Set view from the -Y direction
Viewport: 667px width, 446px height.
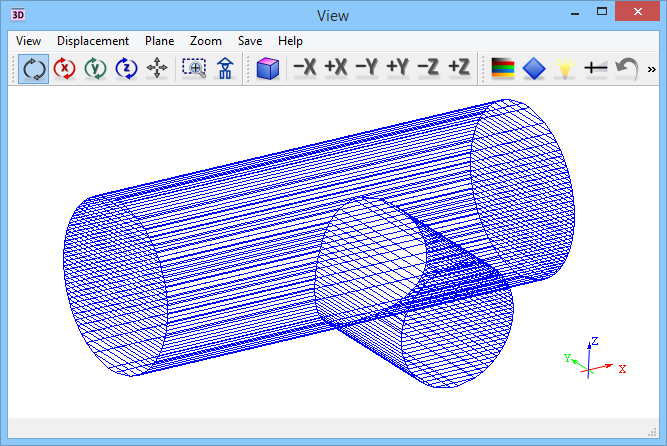(x=367, y=67)
